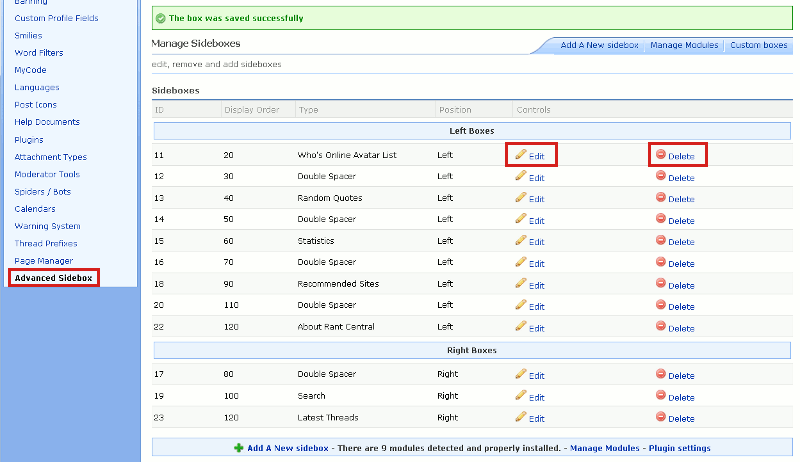Click the red delete icon for Recommended Sites

(x=660, y=283)
